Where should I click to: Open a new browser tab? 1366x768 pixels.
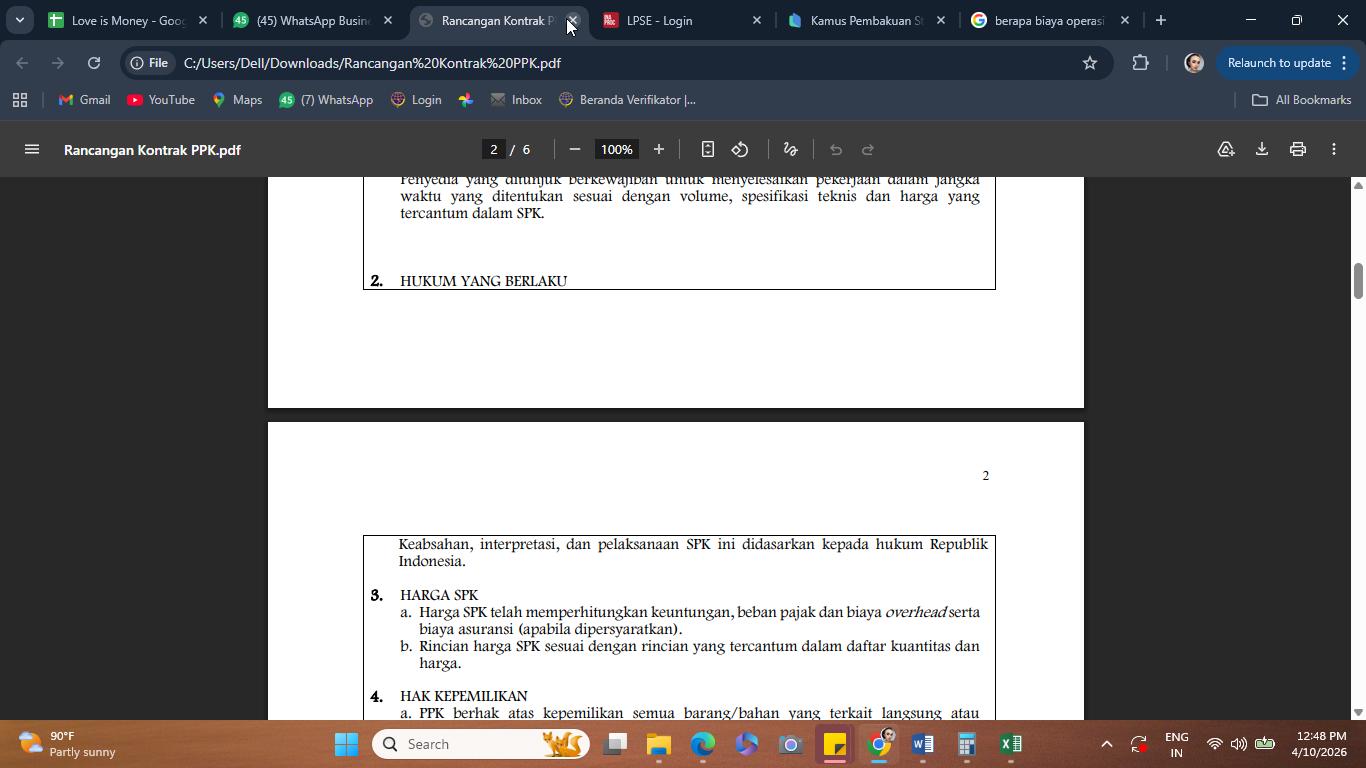pyautogui.click(x=1160, y=20)
